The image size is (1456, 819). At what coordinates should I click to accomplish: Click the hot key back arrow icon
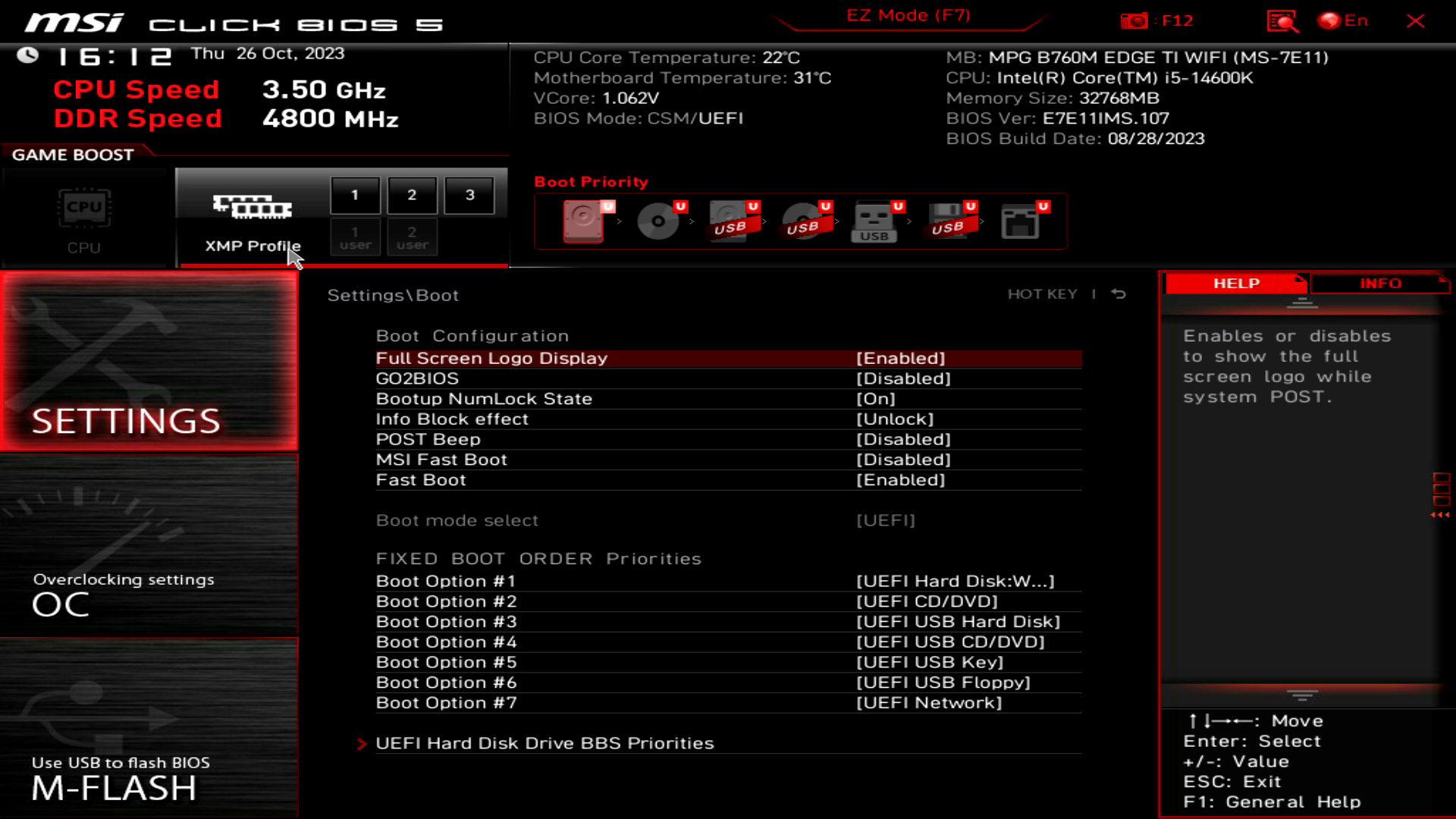1119,293
